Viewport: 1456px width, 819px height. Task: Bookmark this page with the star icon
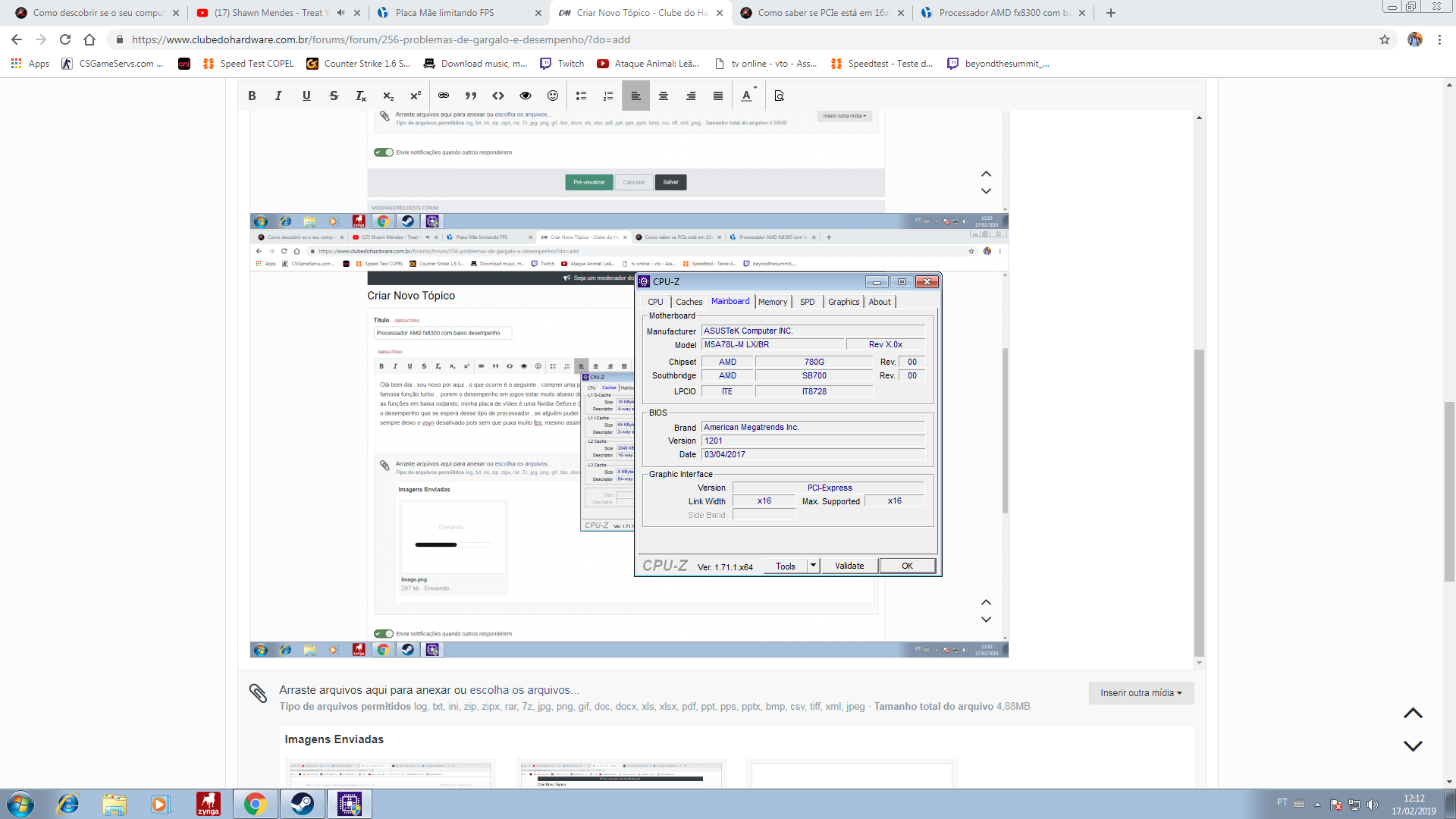coord(1385,39)
